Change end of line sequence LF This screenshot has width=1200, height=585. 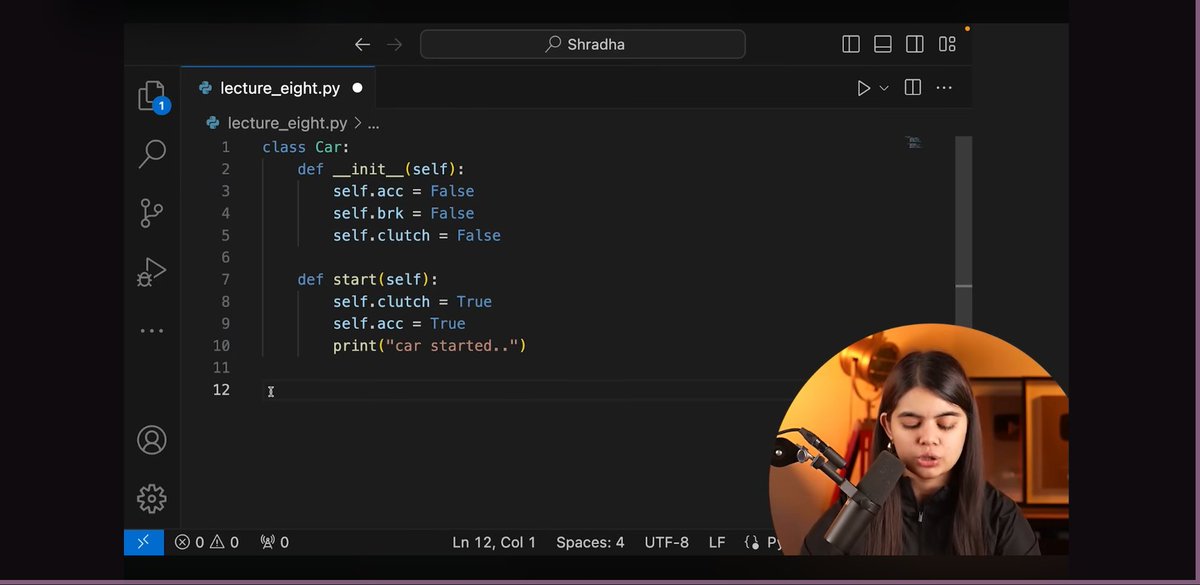[717, 542]
